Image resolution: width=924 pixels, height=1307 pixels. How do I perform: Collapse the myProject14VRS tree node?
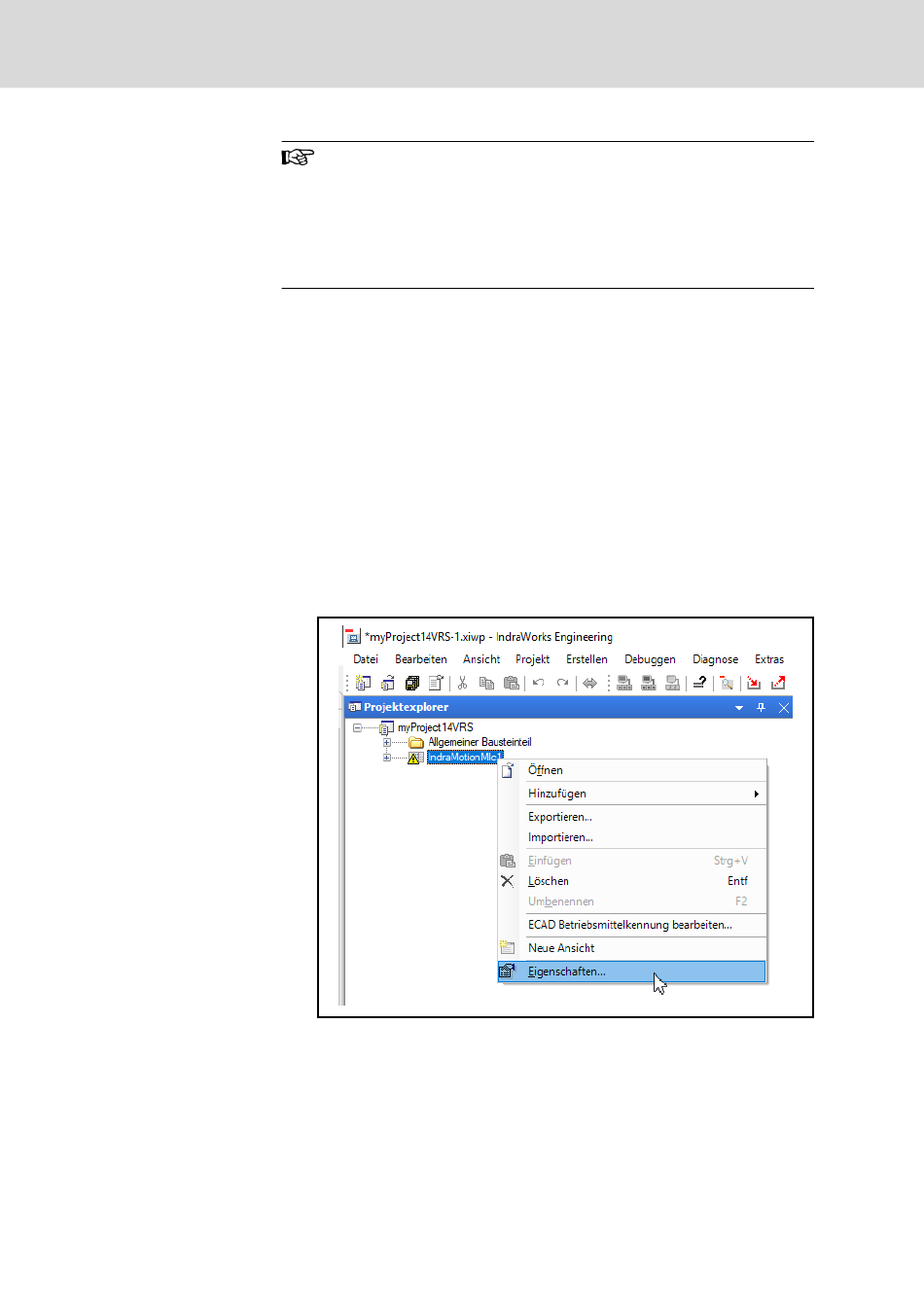point(357,727)
